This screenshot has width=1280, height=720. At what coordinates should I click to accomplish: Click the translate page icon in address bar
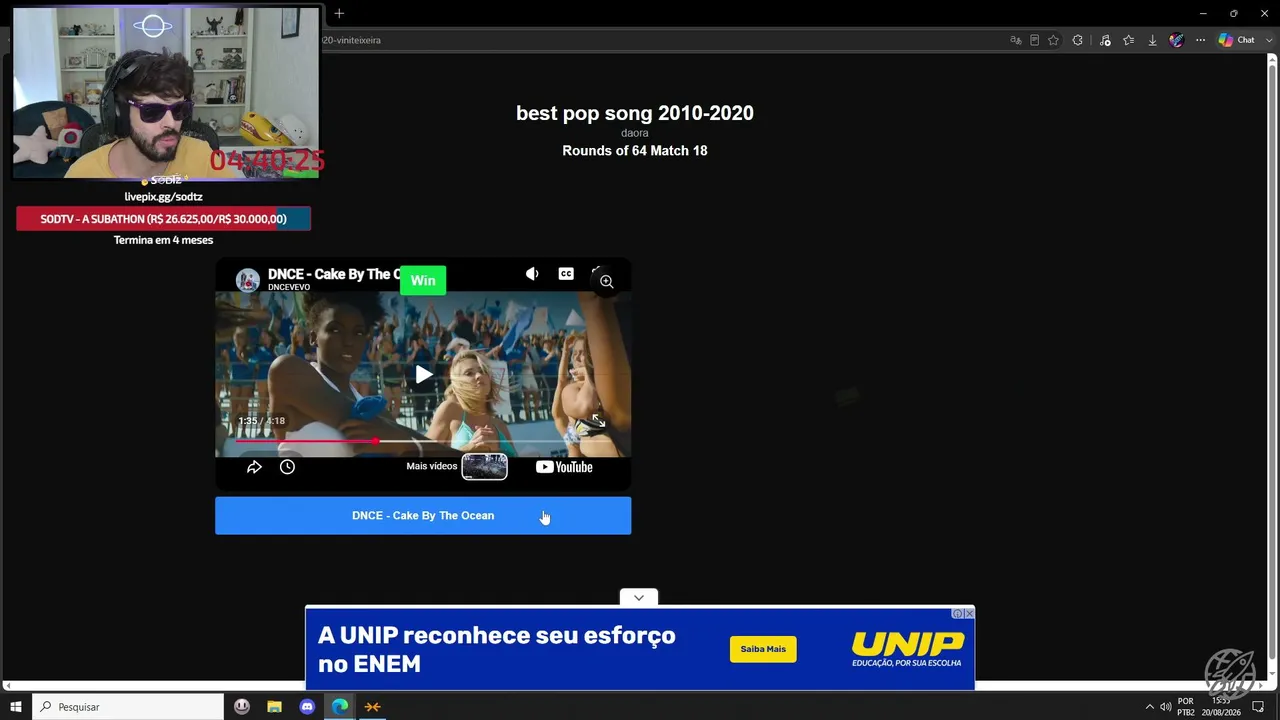click(1015, 40)
